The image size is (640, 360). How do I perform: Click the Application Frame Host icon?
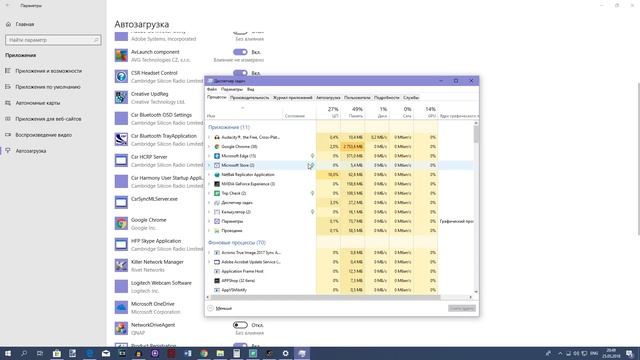coord(217,271)
